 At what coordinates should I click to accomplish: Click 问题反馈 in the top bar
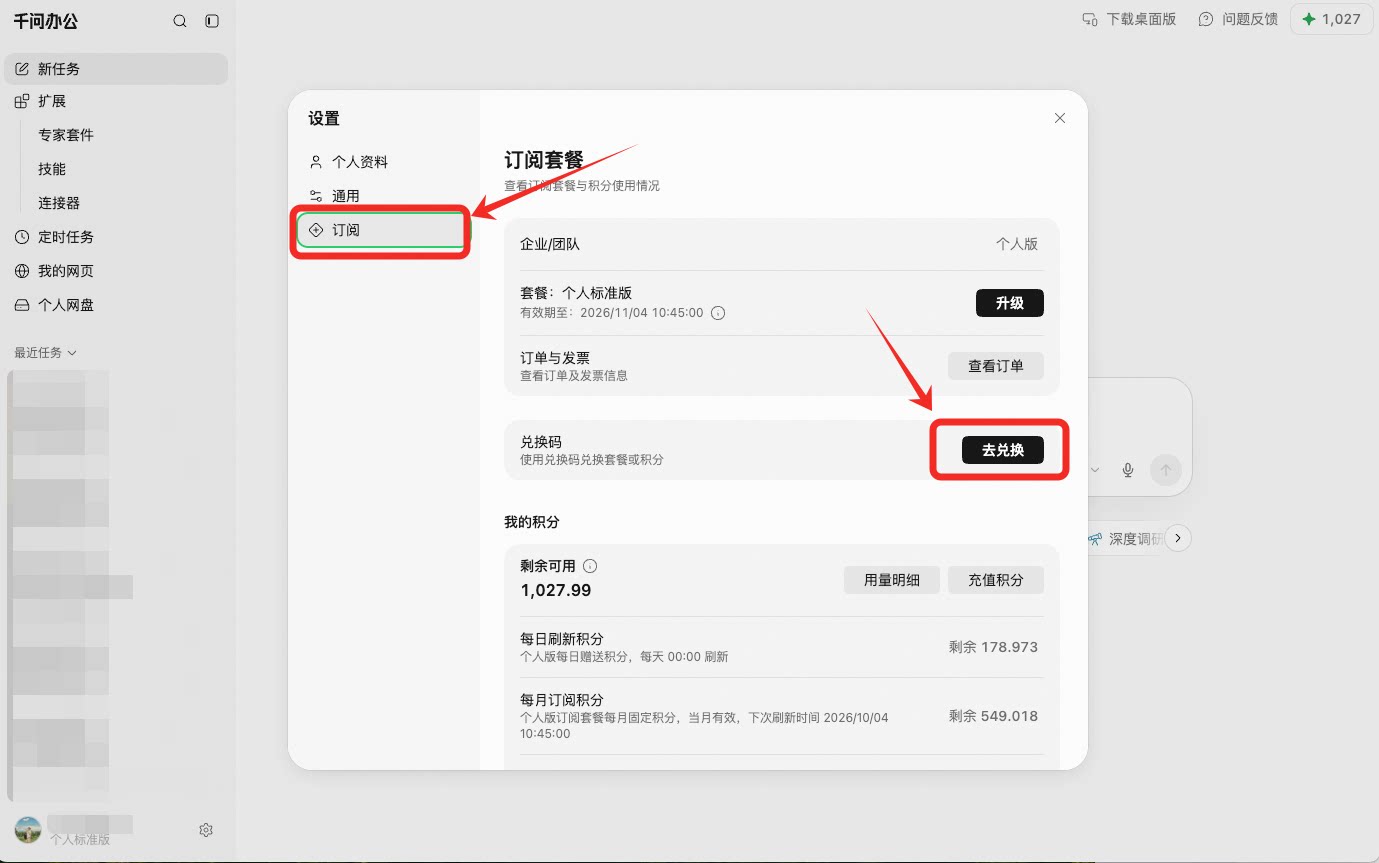click(x=1238, y=19)
